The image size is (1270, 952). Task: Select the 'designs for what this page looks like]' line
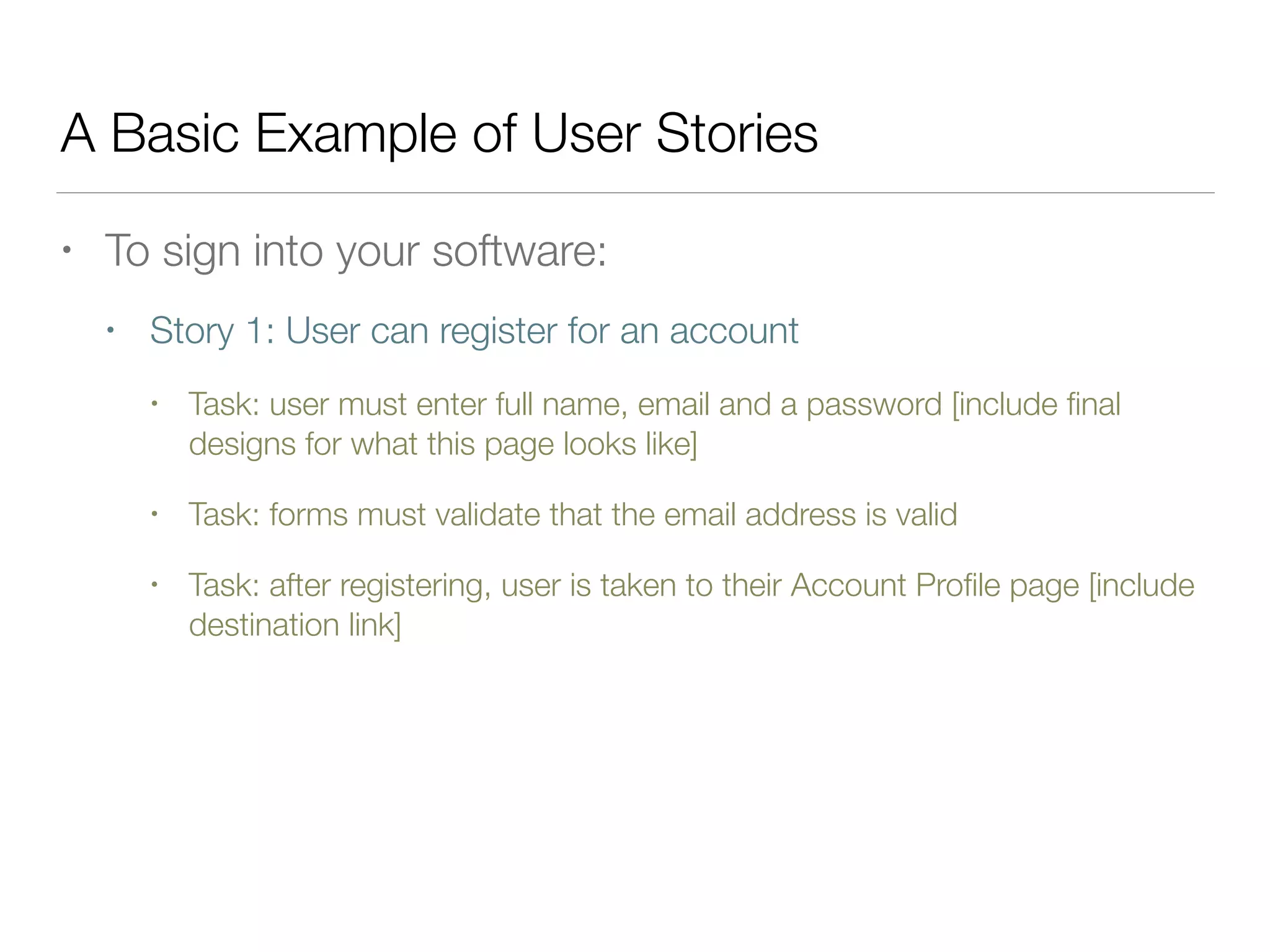pos(443,445)
